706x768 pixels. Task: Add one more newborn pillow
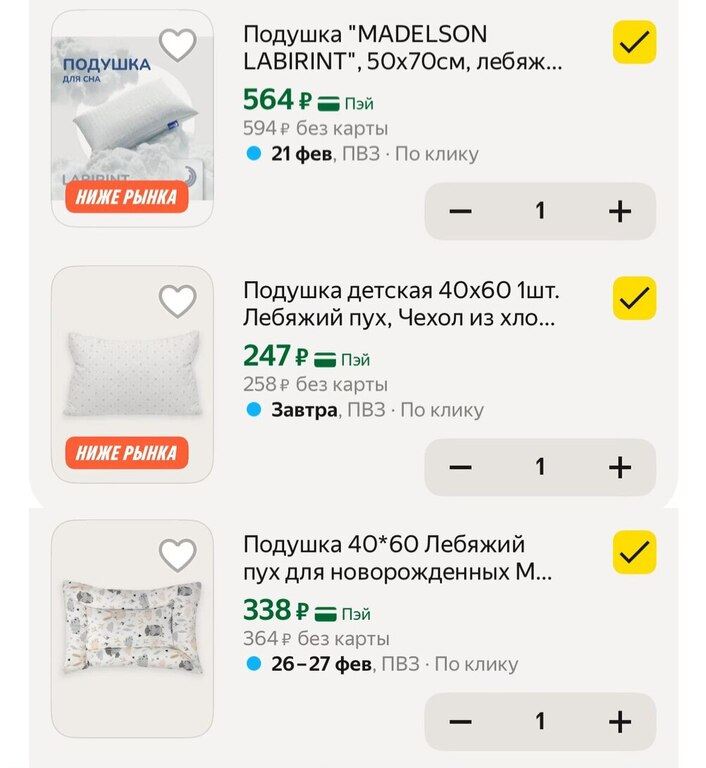click(620, 722)
